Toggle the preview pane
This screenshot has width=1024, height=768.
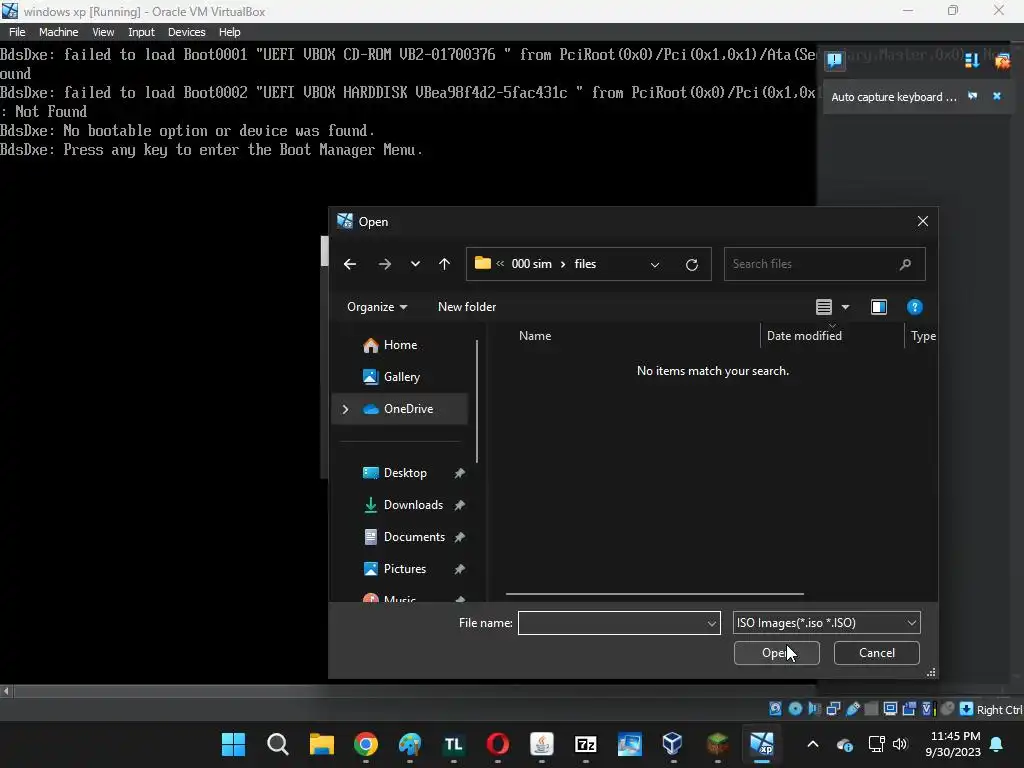pos(879,307)
